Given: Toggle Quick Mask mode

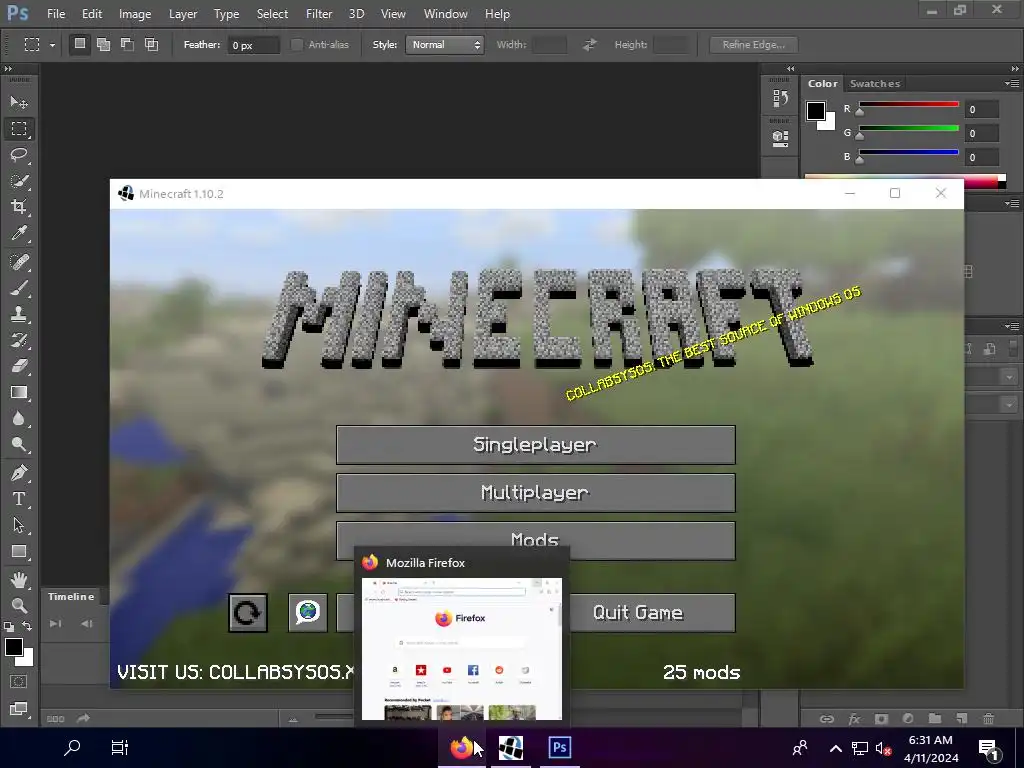Looking at the screenshot, I should pyautogui.click(x=19, y=682).
